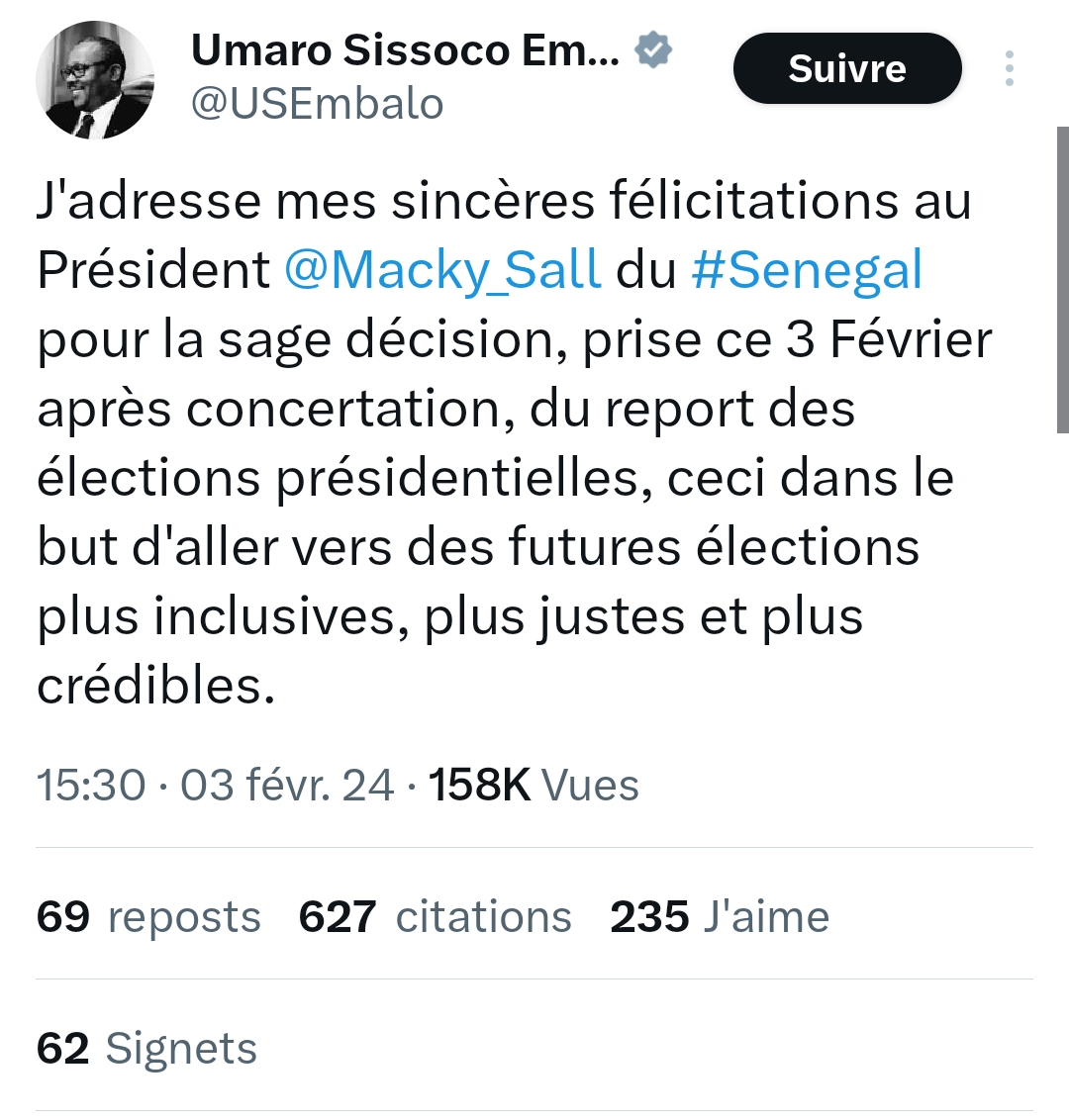Image resolution: width=1069 pixels, height=1120 pixels.
Task: Click the citations label text
Action: [482, 916]
